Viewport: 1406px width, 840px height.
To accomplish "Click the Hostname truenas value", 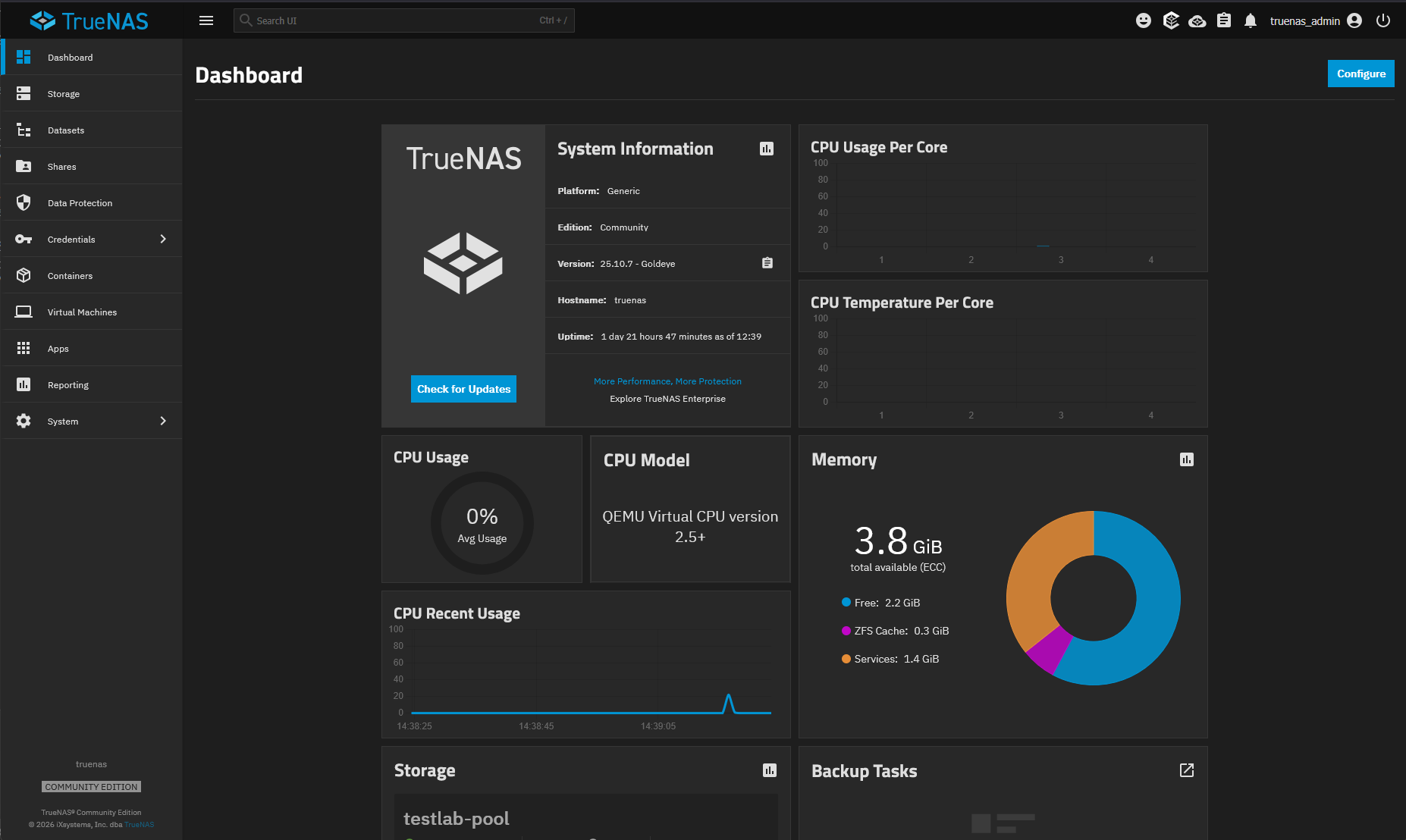I will coord(630,300).
